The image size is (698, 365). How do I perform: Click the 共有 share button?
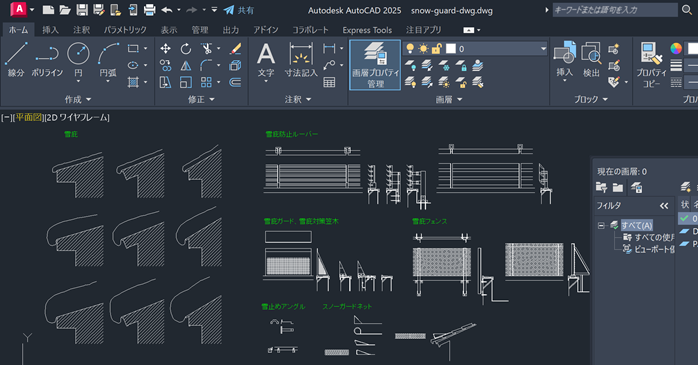click(x=239, y=10)
